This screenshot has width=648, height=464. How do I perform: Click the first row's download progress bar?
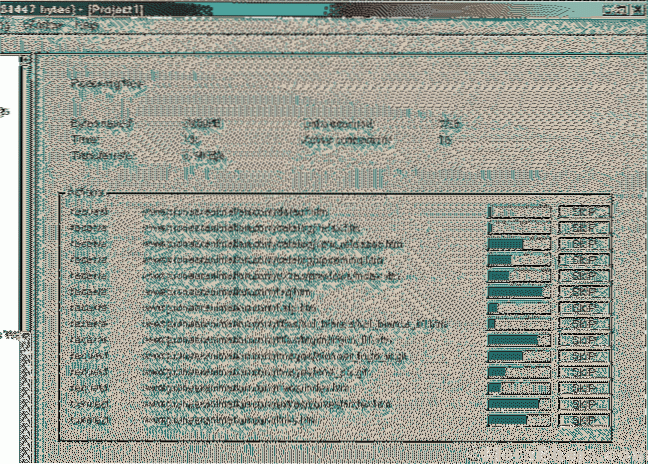tap(519, 211)
